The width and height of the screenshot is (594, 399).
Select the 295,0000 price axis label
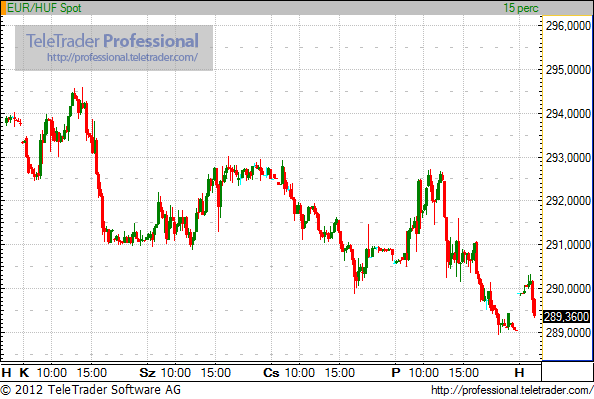[568, 70]
